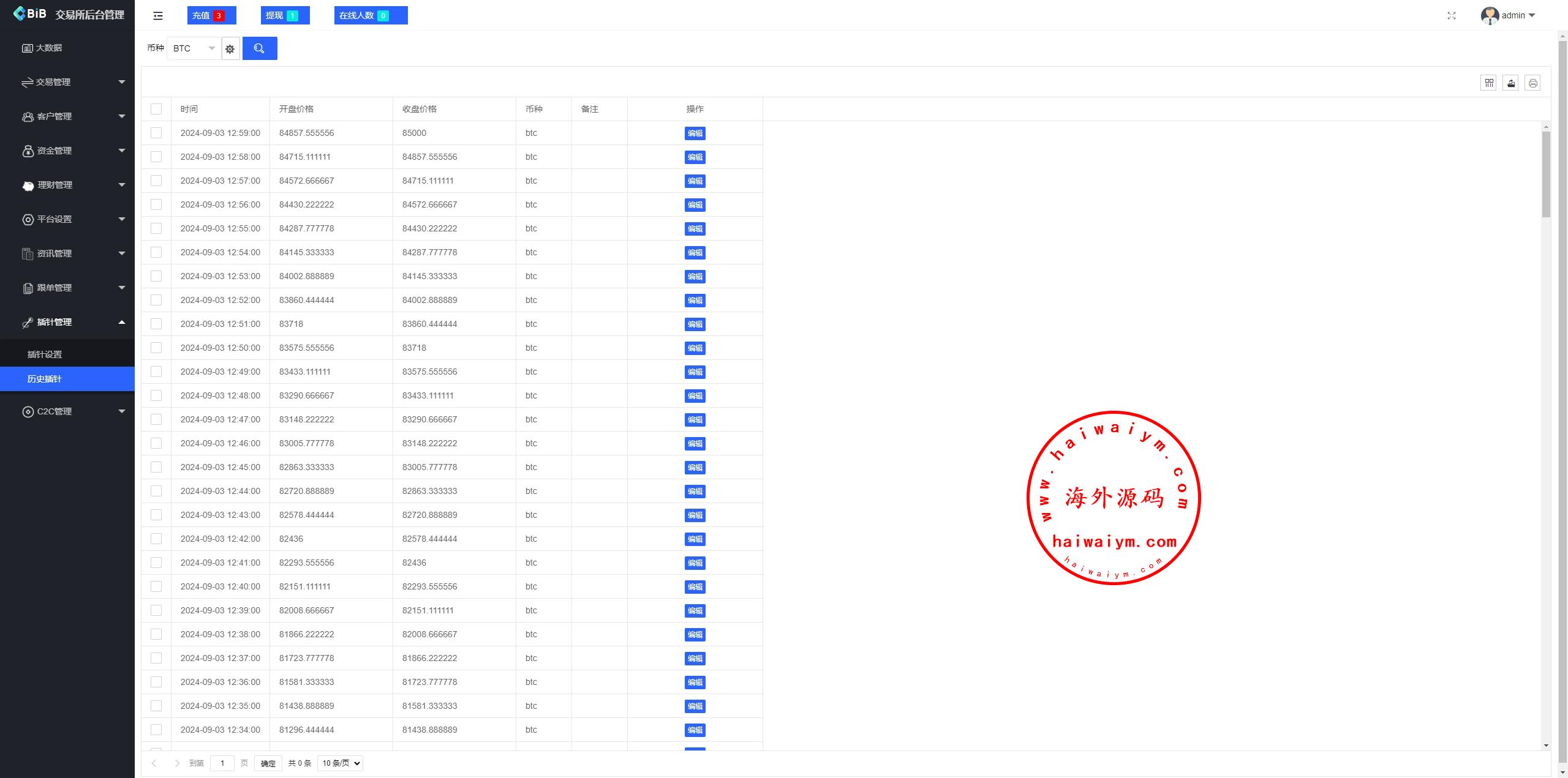The image size is (1568, 778).
Task: Open the column filter grid icon
Action: click(1489, 83)
